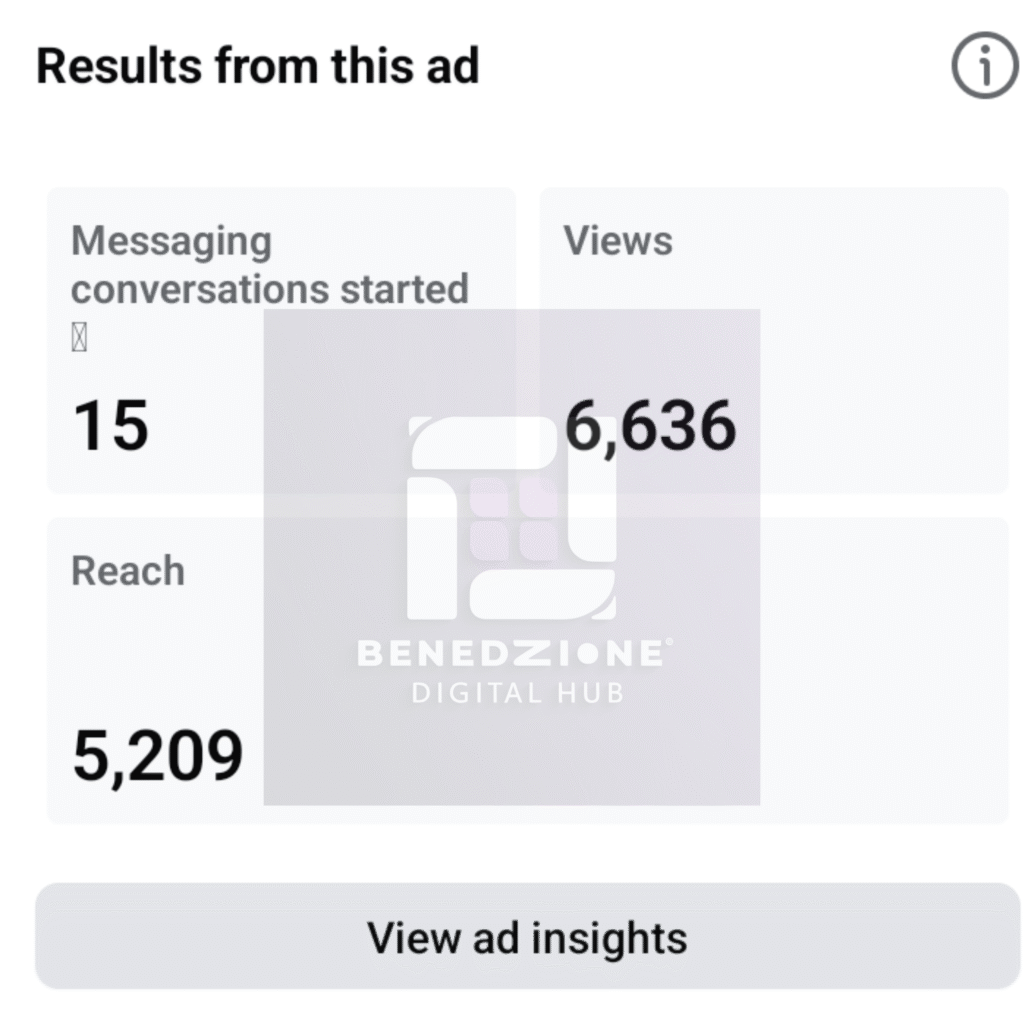1024x1024 pixels.
Task: Click the info icon beside the heading
Action: tap(984, 68)
